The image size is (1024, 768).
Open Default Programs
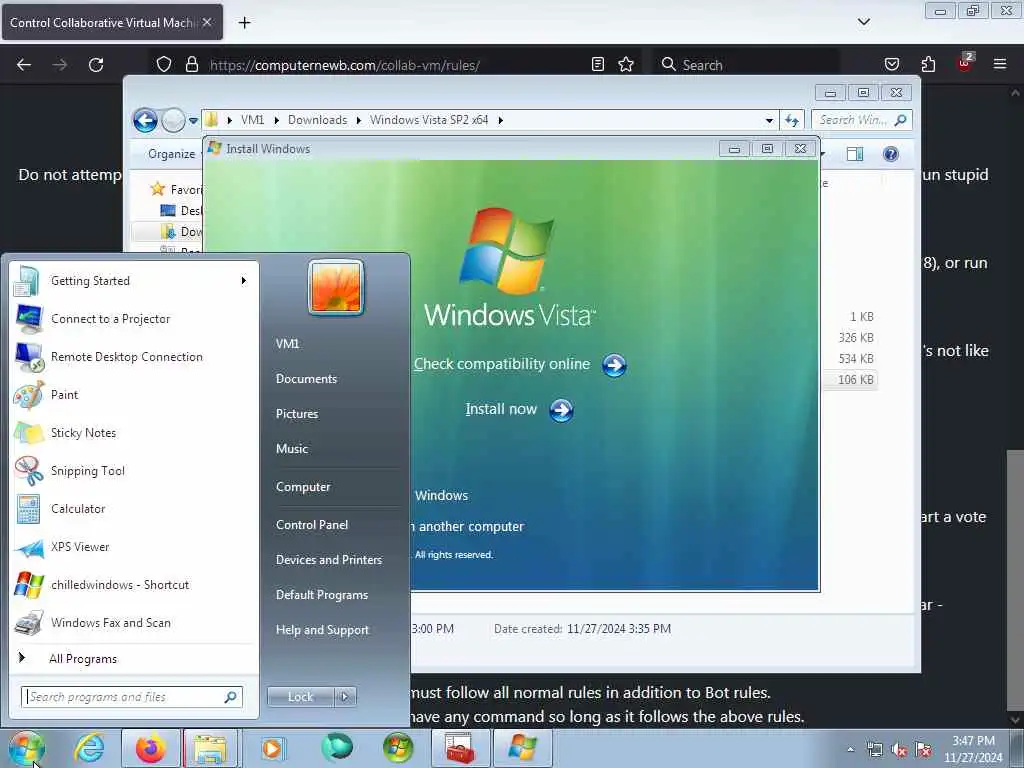[x=321, y=596]
